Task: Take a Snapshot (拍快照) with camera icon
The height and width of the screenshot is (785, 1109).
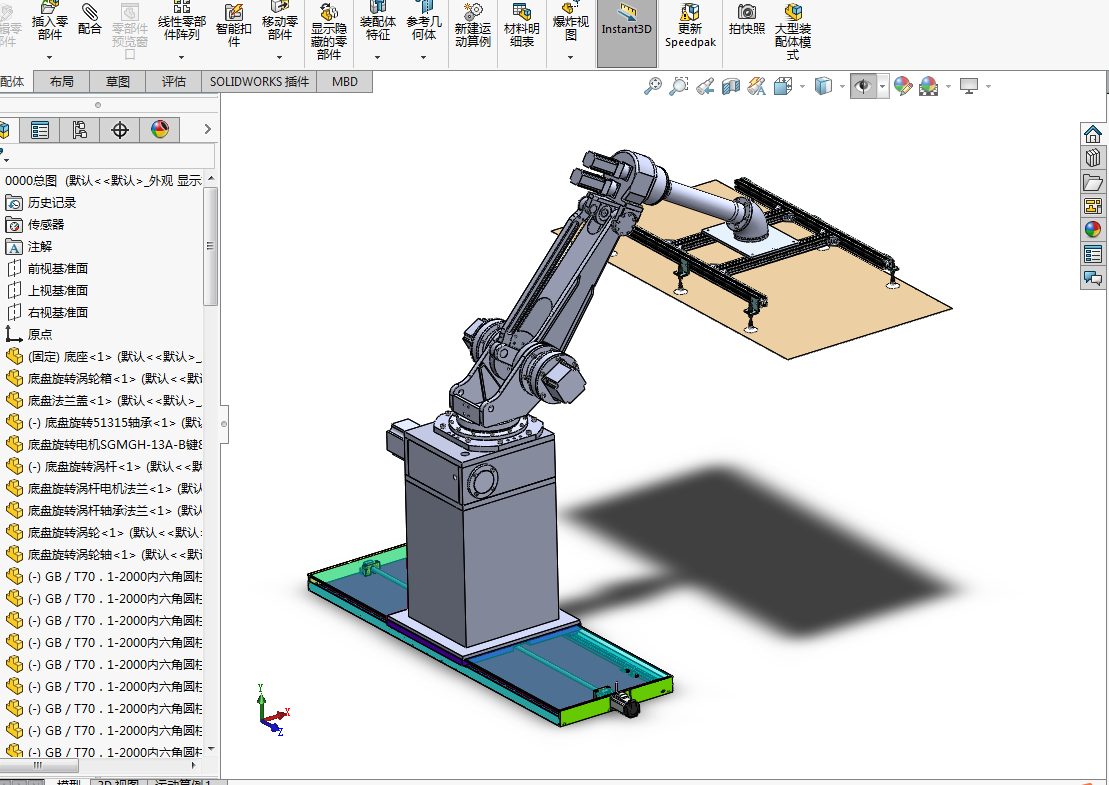Action: point(747,20)
